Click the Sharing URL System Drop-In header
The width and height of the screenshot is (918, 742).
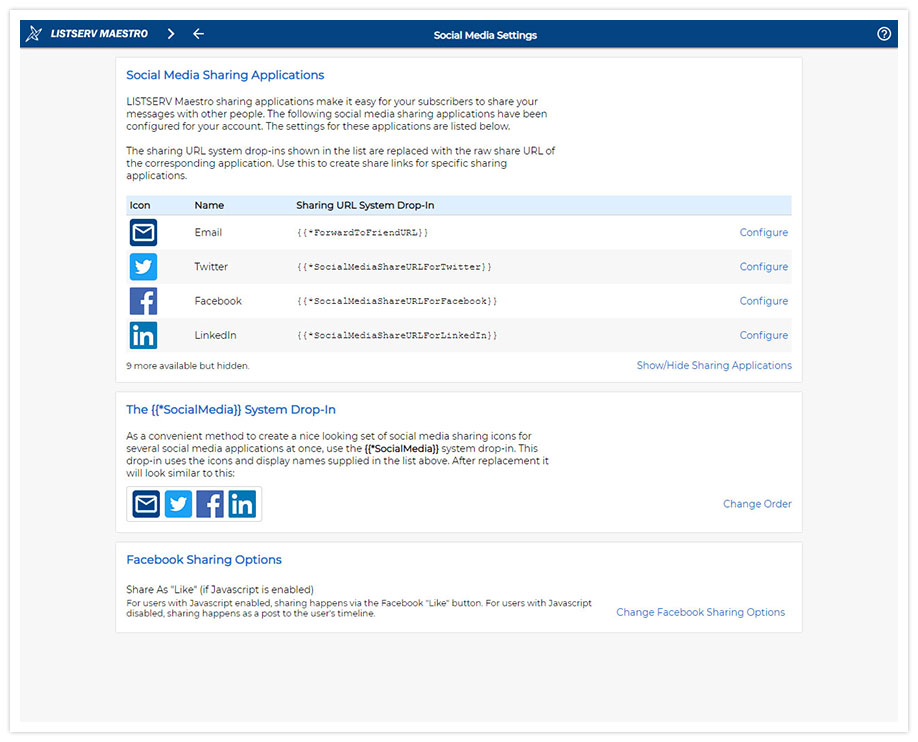[x=365, y=206]
